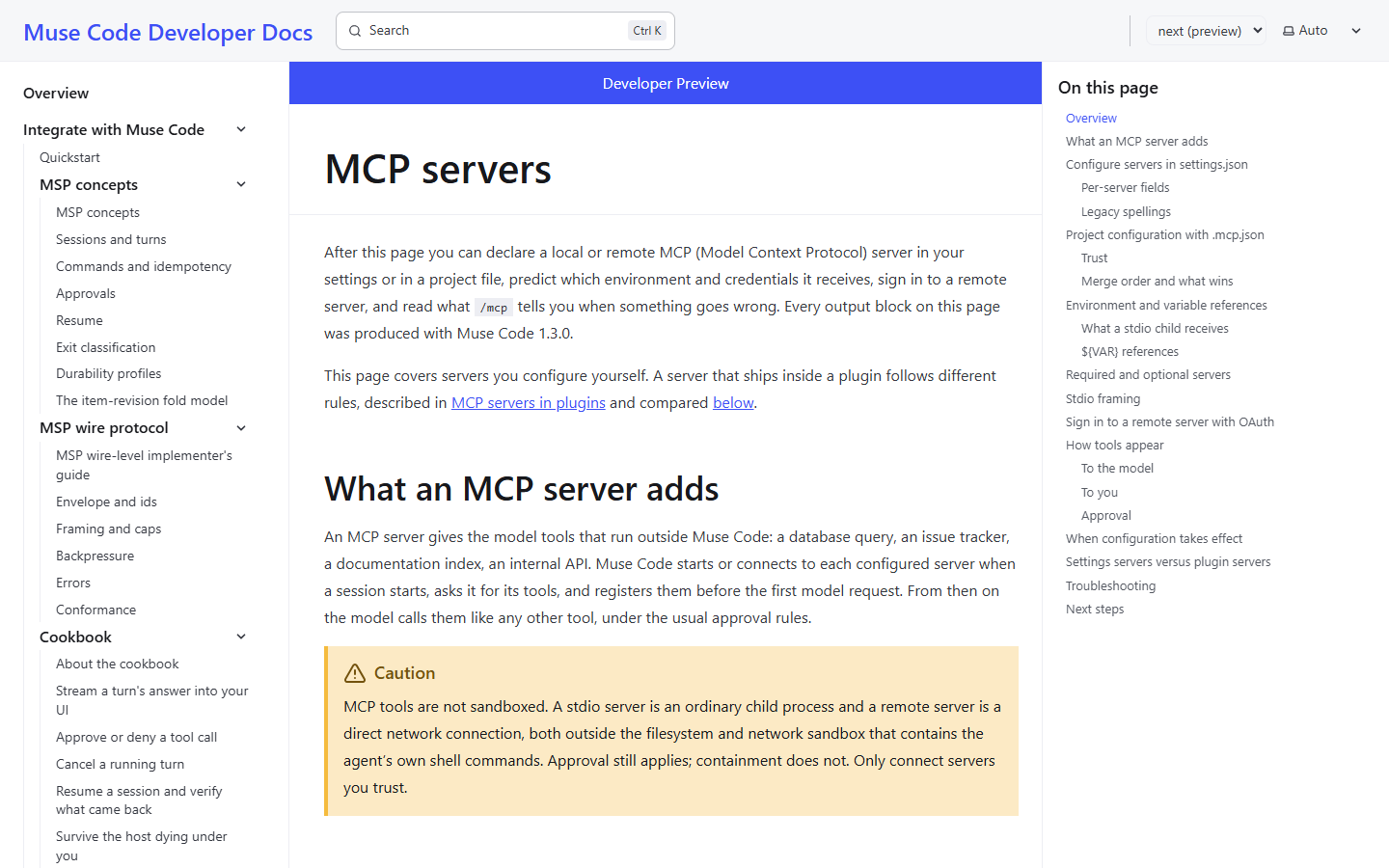Jump to 'Stdio framing' section
The height and width of the screenshot is (868, 1389).
(1103, 398)
